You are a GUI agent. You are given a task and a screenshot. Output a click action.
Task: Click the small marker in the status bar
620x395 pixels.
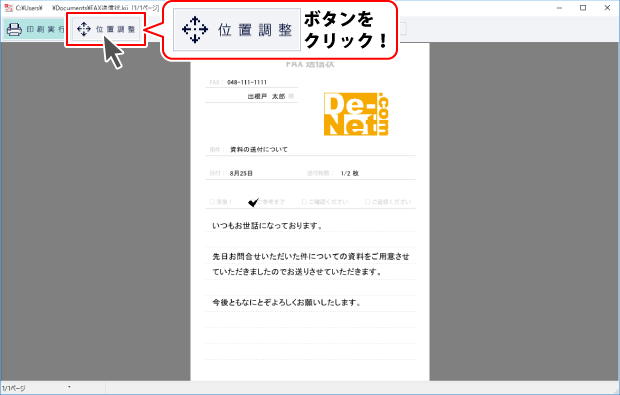pyautogui.click(x=69, y=387)
